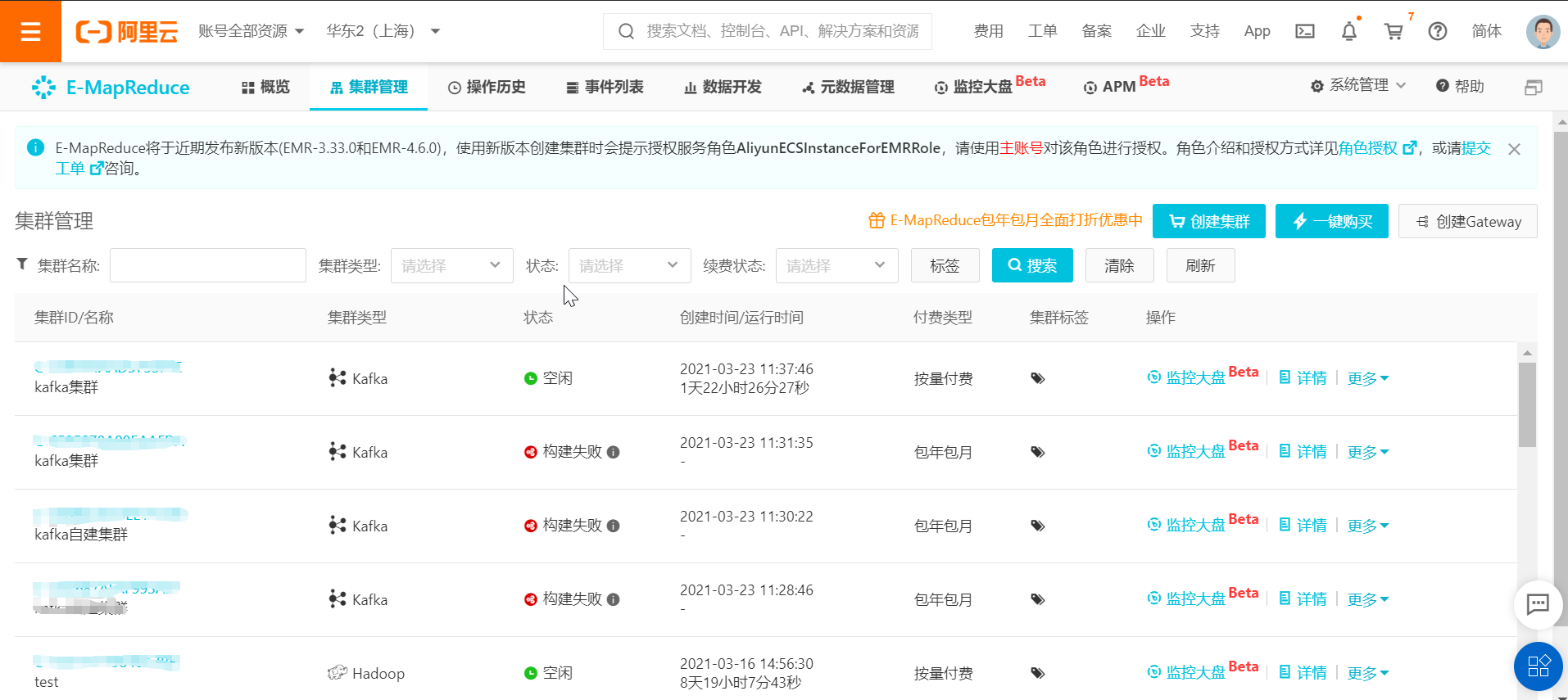Expand the 华东2（上海）region selector
The image size is (1568, 700).
(x=383, y=31)
